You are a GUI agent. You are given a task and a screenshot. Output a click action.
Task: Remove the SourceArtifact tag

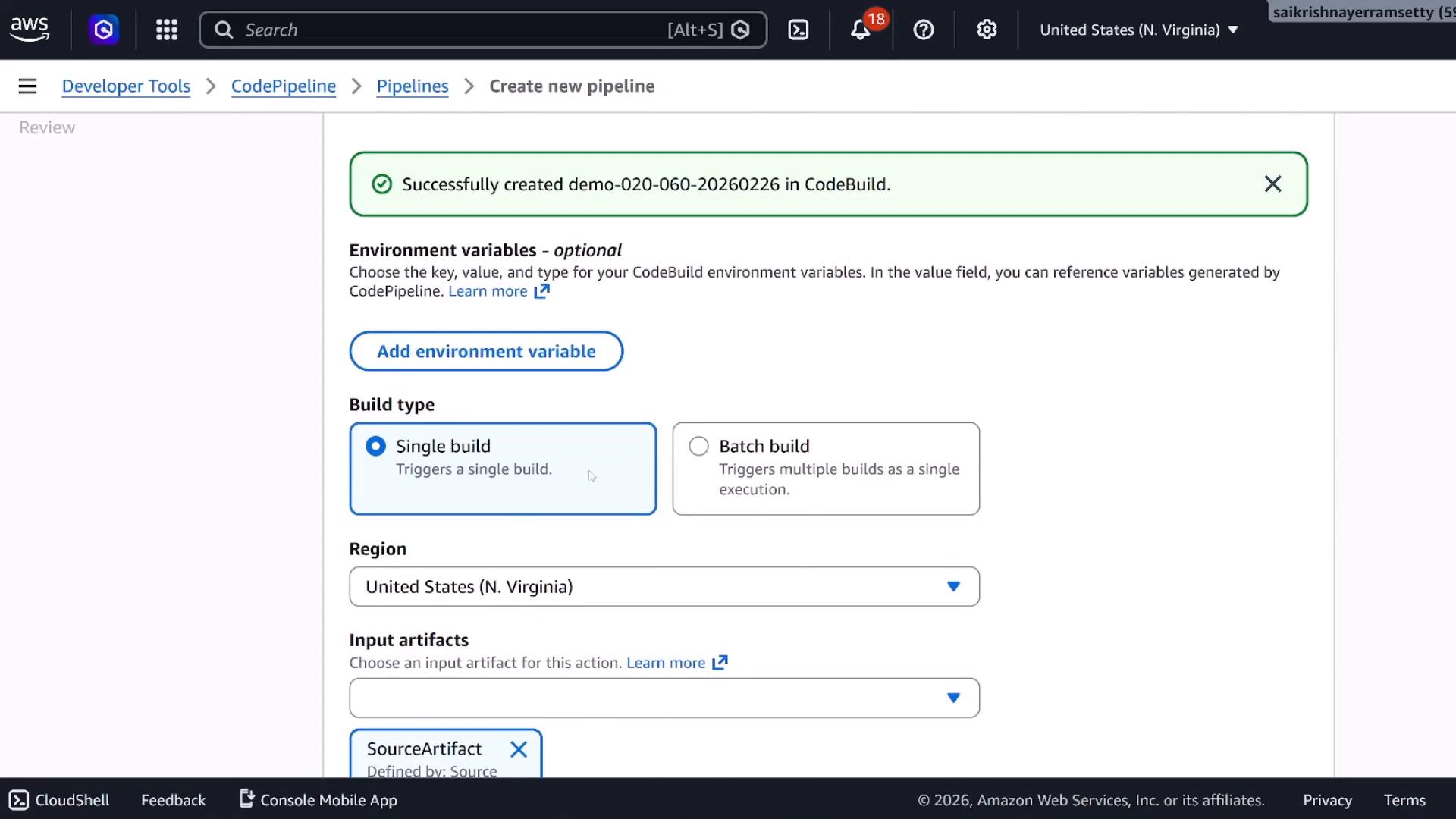519,749
